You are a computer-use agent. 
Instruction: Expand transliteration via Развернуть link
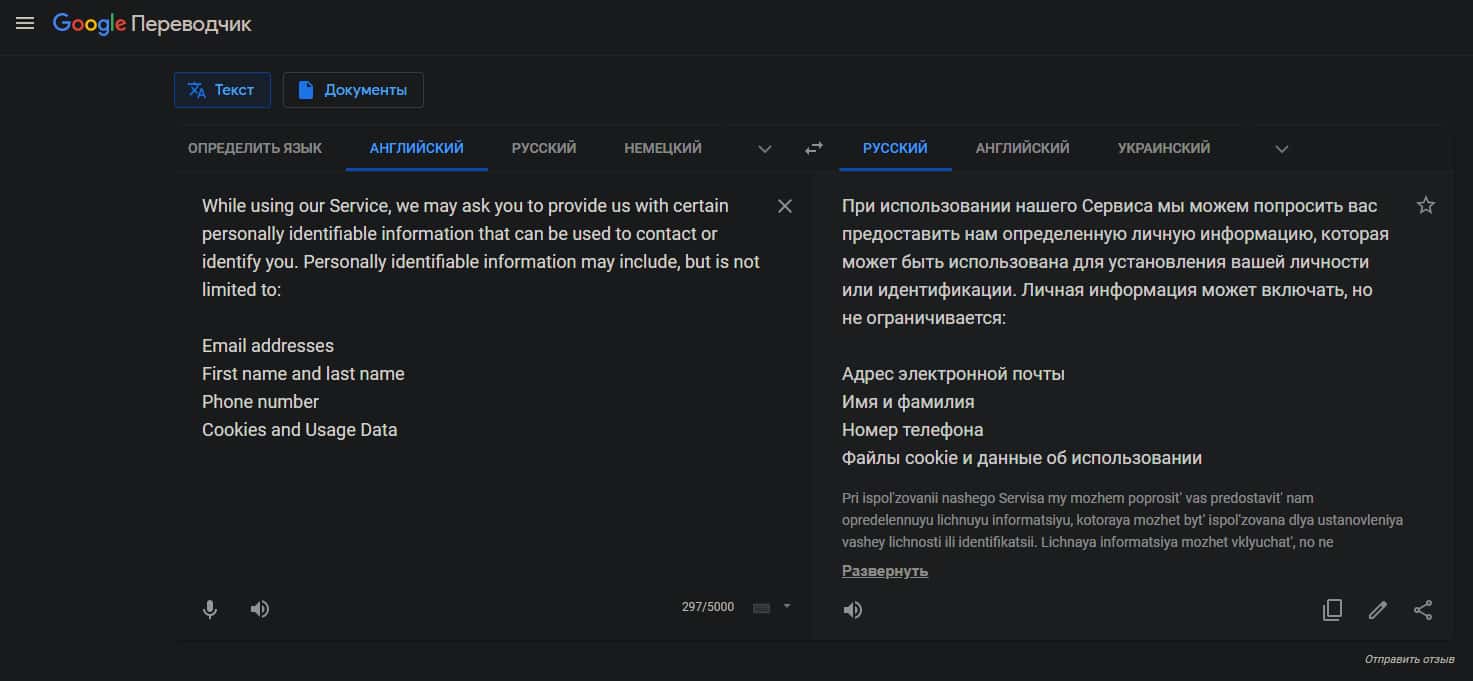click(885, 571)
